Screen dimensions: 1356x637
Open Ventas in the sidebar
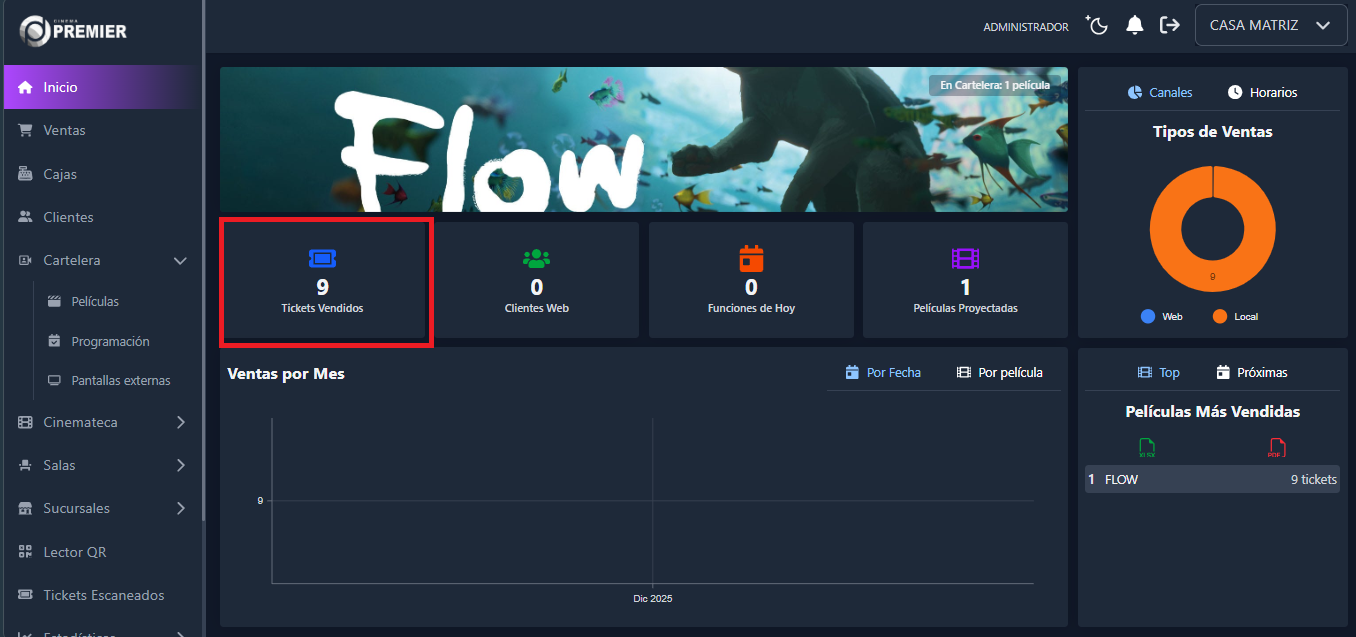click(x=64, y=131)
